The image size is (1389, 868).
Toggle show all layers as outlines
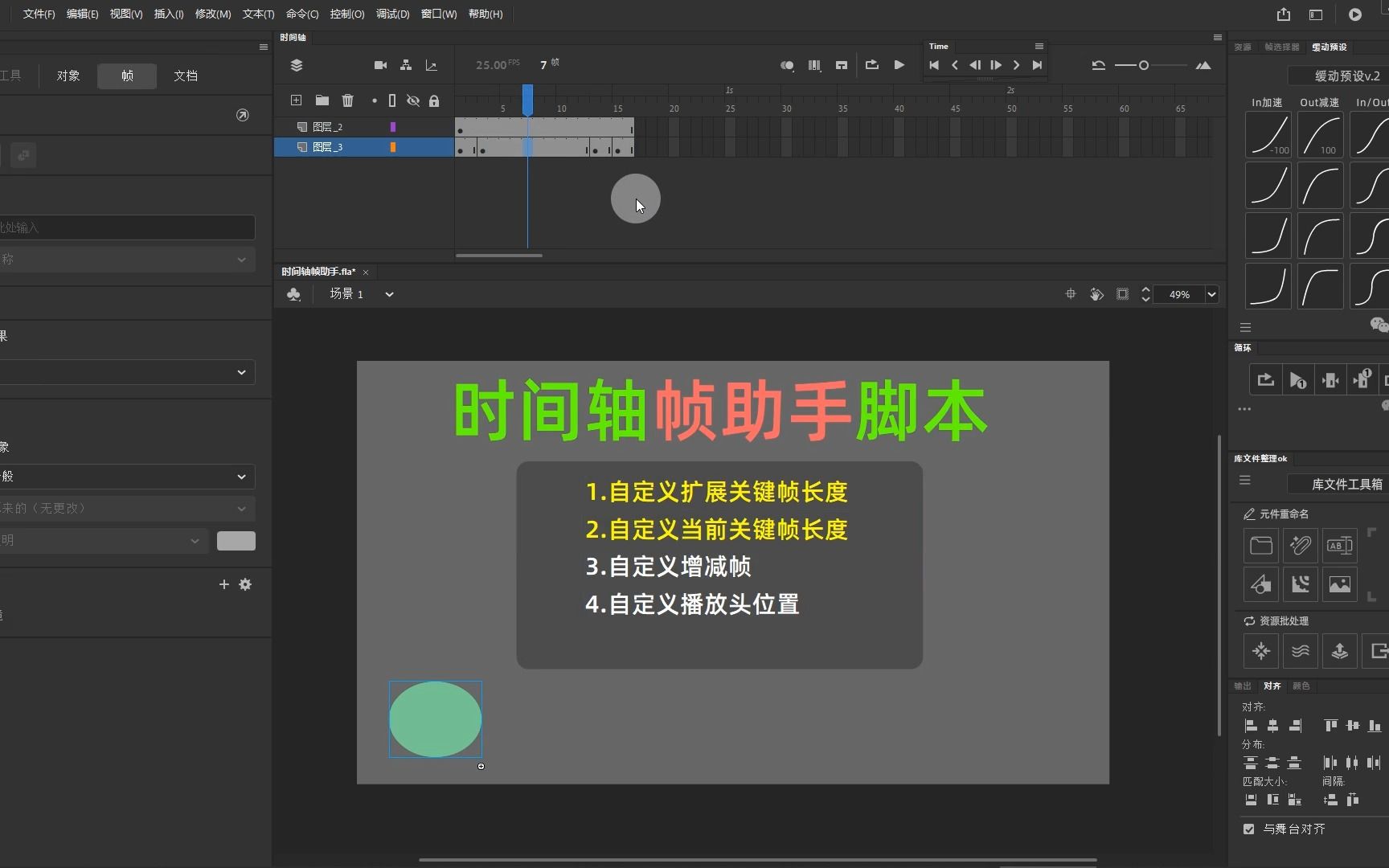pyautogui.click(x=392, y=100)
